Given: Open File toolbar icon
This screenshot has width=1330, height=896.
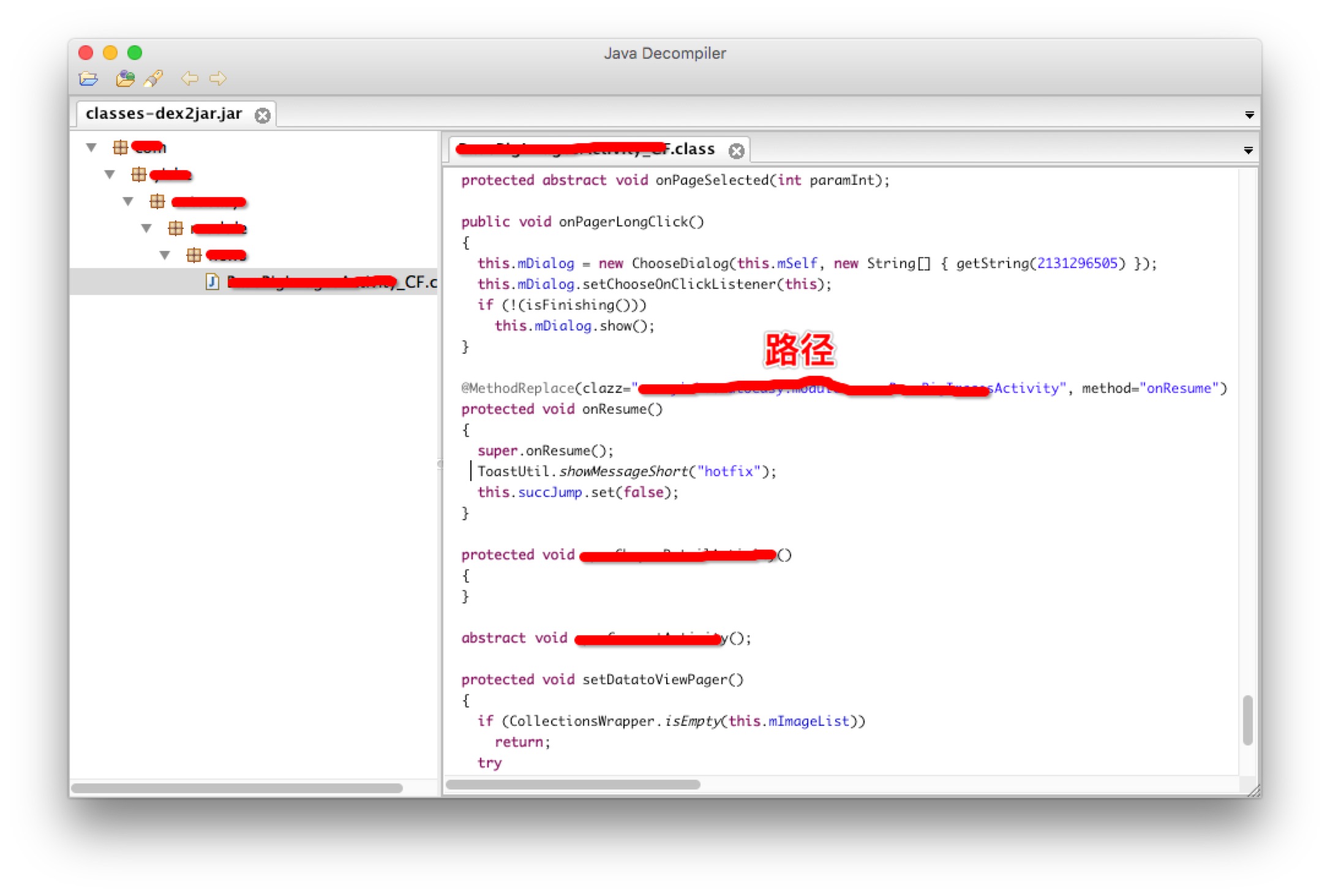Looking at the screenshot, I should [89, 79].
